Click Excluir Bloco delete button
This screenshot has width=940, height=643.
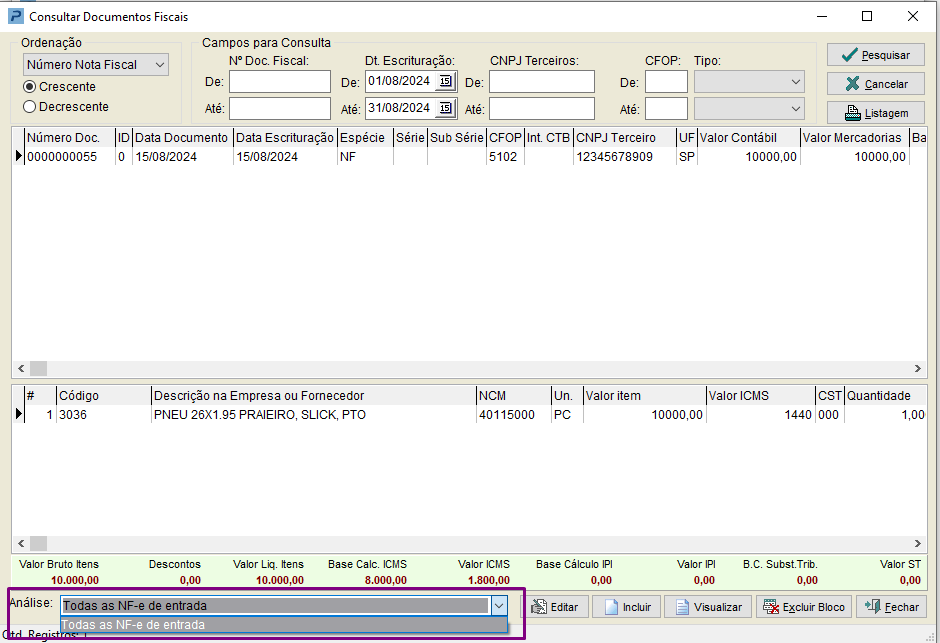click(804, 607)
